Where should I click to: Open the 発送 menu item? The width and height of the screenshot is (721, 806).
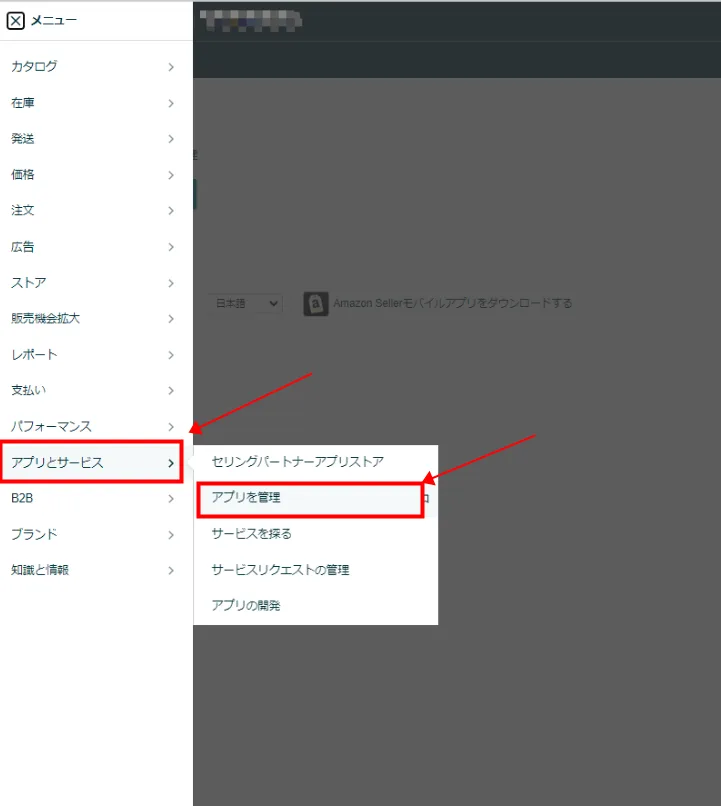coord(96,139)
